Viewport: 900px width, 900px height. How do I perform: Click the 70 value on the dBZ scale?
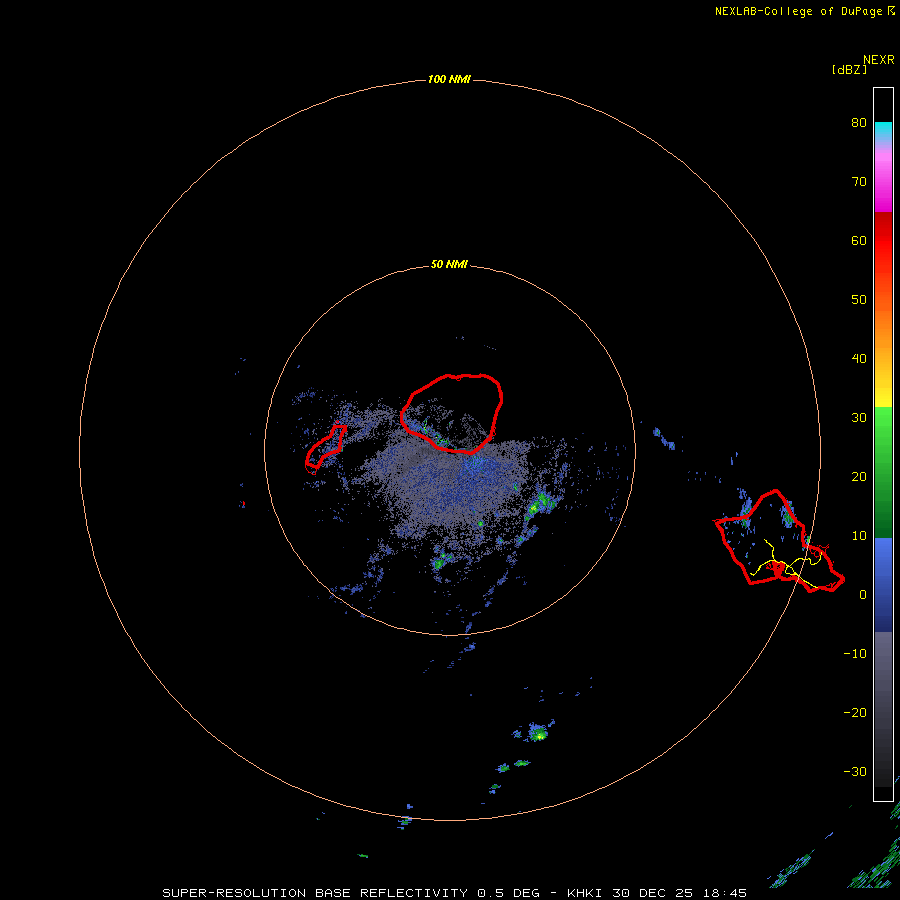tap(859, 181)
